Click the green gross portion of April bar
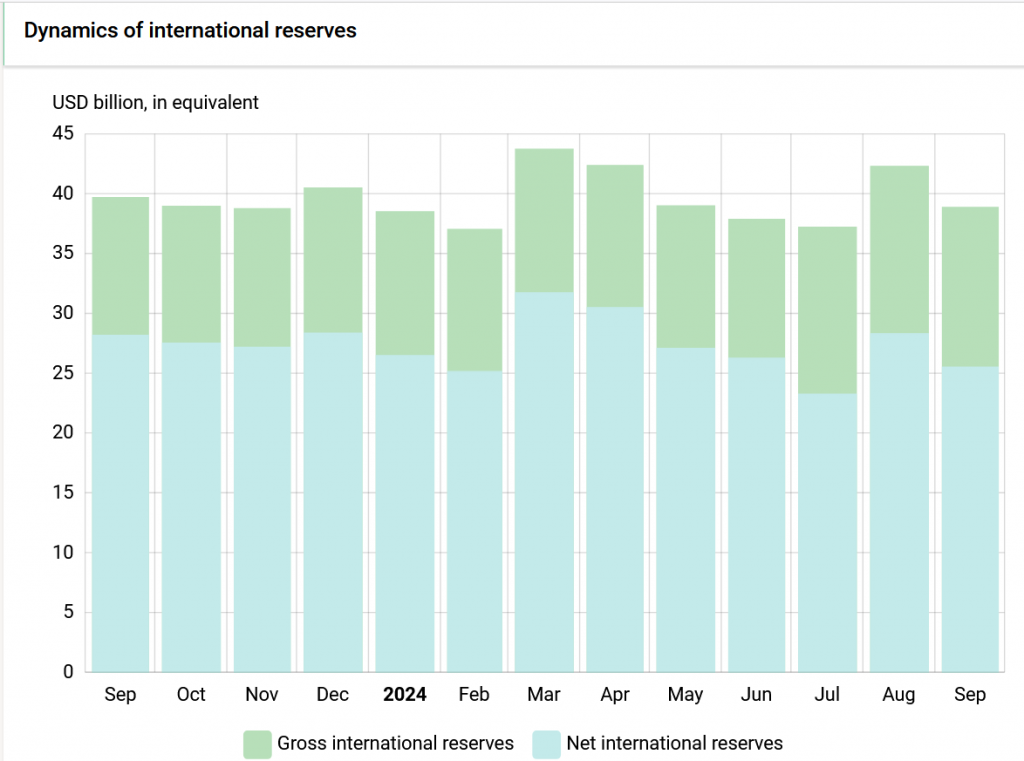The height and width of the screenshot is (761, 1024). 615,236
